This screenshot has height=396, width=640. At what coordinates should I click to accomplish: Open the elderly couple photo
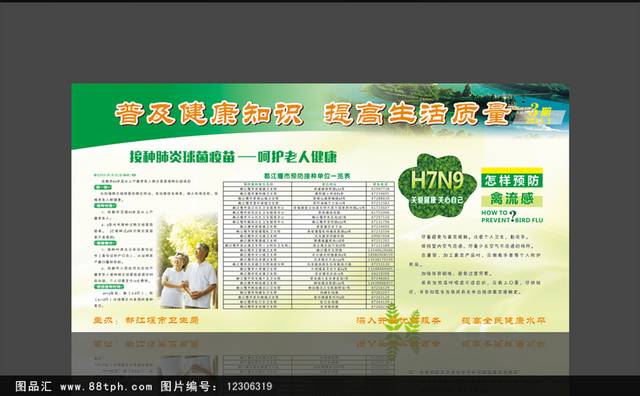[x=188, y=261]
